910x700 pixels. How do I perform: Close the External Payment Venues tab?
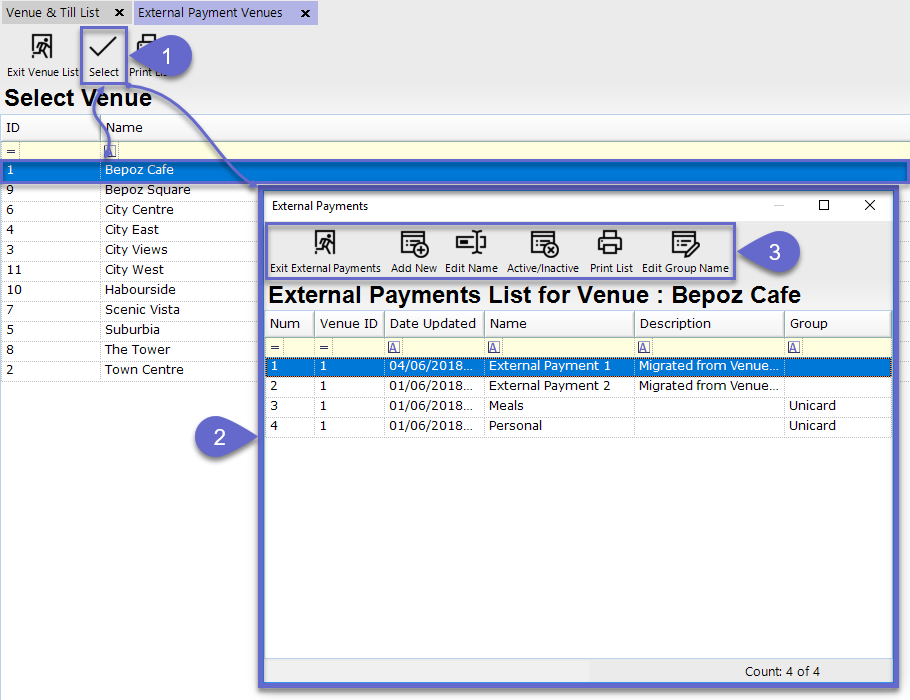point(305,13)
